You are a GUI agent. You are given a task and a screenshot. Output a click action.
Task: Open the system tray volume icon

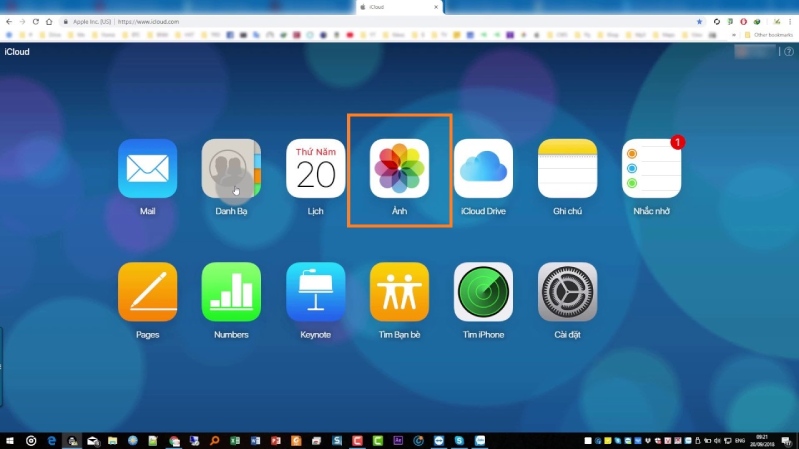pos(717,441)
